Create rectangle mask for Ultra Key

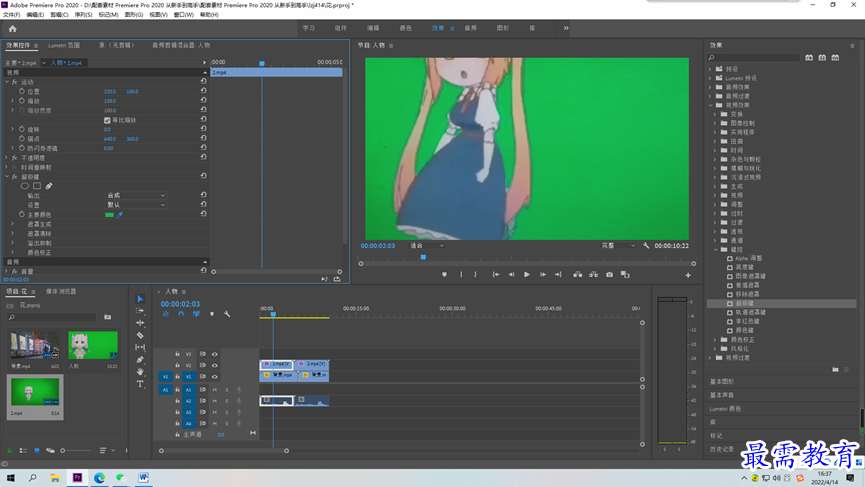point(37,186)
